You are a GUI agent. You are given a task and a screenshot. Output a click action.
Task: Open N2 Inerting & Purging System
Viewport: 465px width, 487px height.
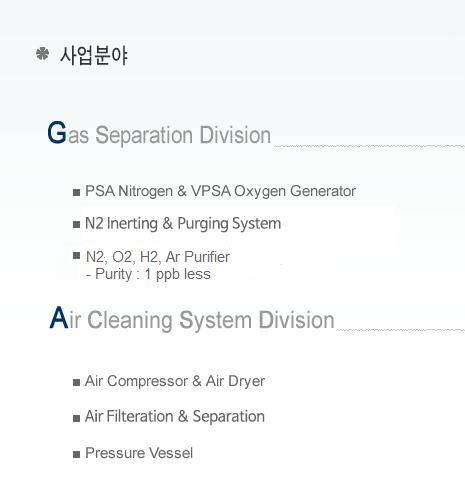pyautogui.click(x=183, y=224)
